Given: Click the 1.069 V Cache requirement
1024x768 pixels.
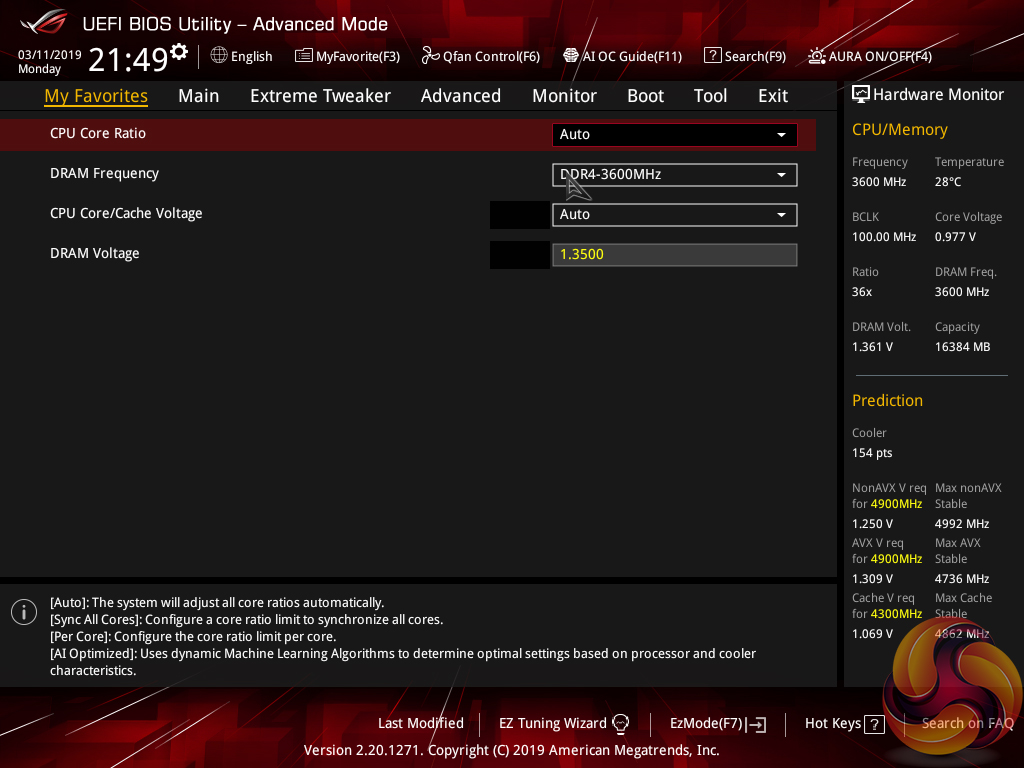Looking at the screenshot, I should point(872,634).
